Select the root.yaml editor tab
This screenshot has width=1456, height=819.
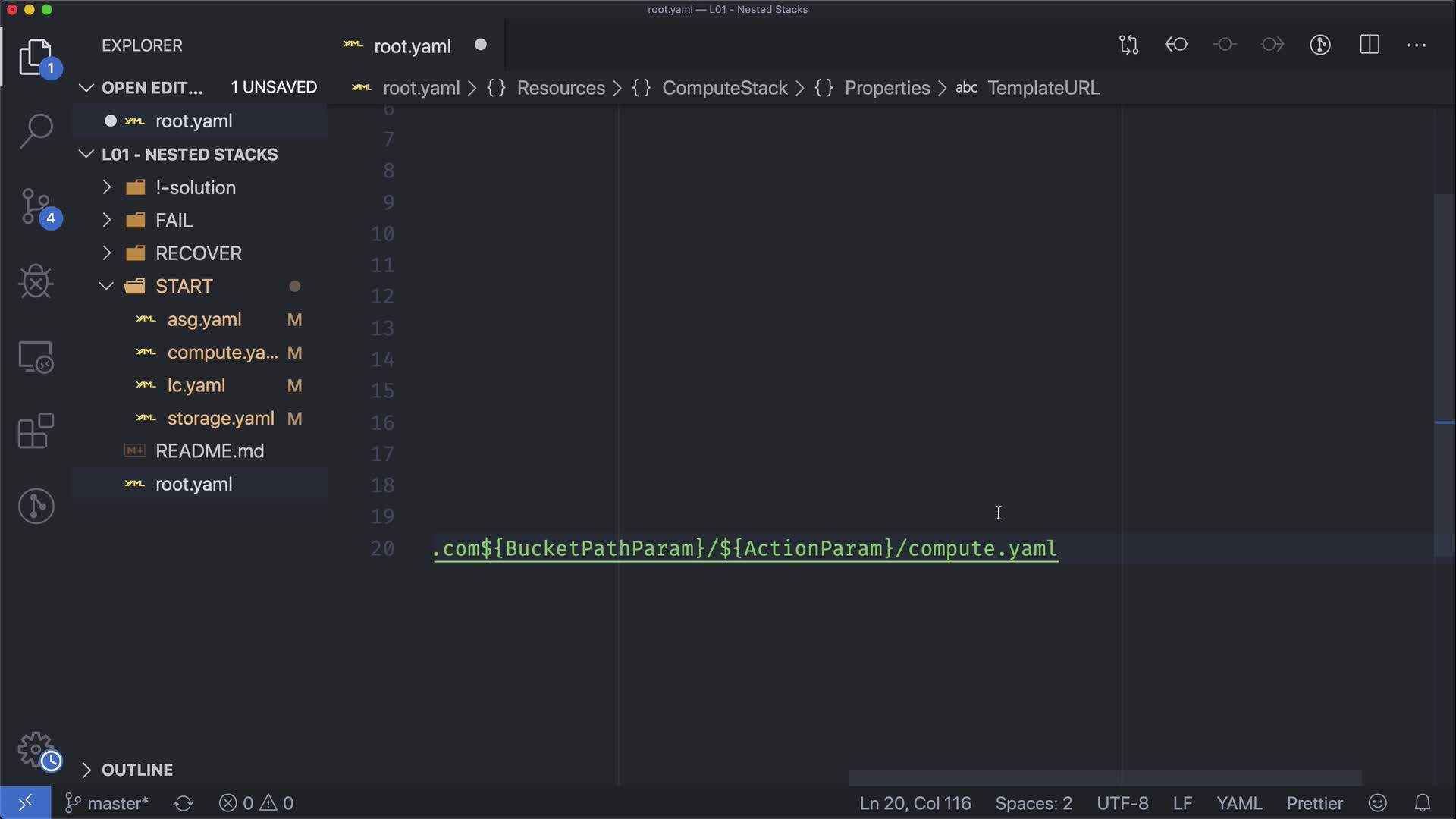tap(412, 46)
